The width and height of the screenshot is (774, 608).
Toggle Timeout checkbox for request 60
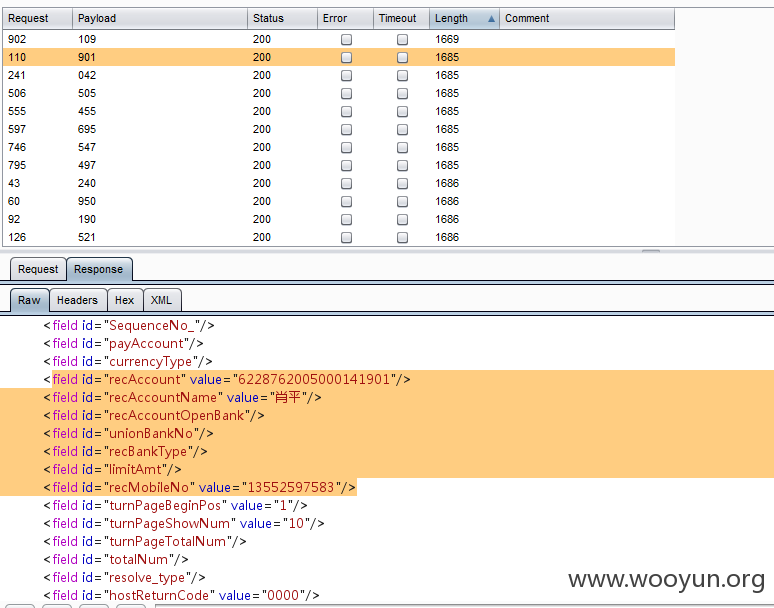click(x=402, y=201)
